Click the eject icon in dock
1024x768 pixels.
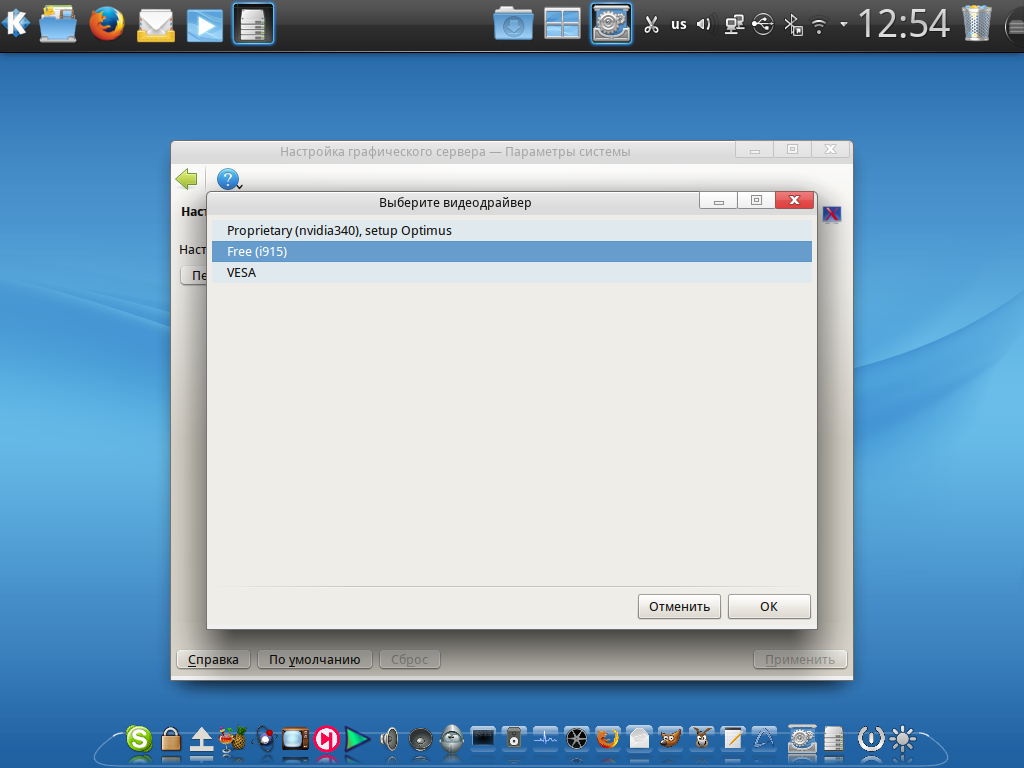point(202,739)
